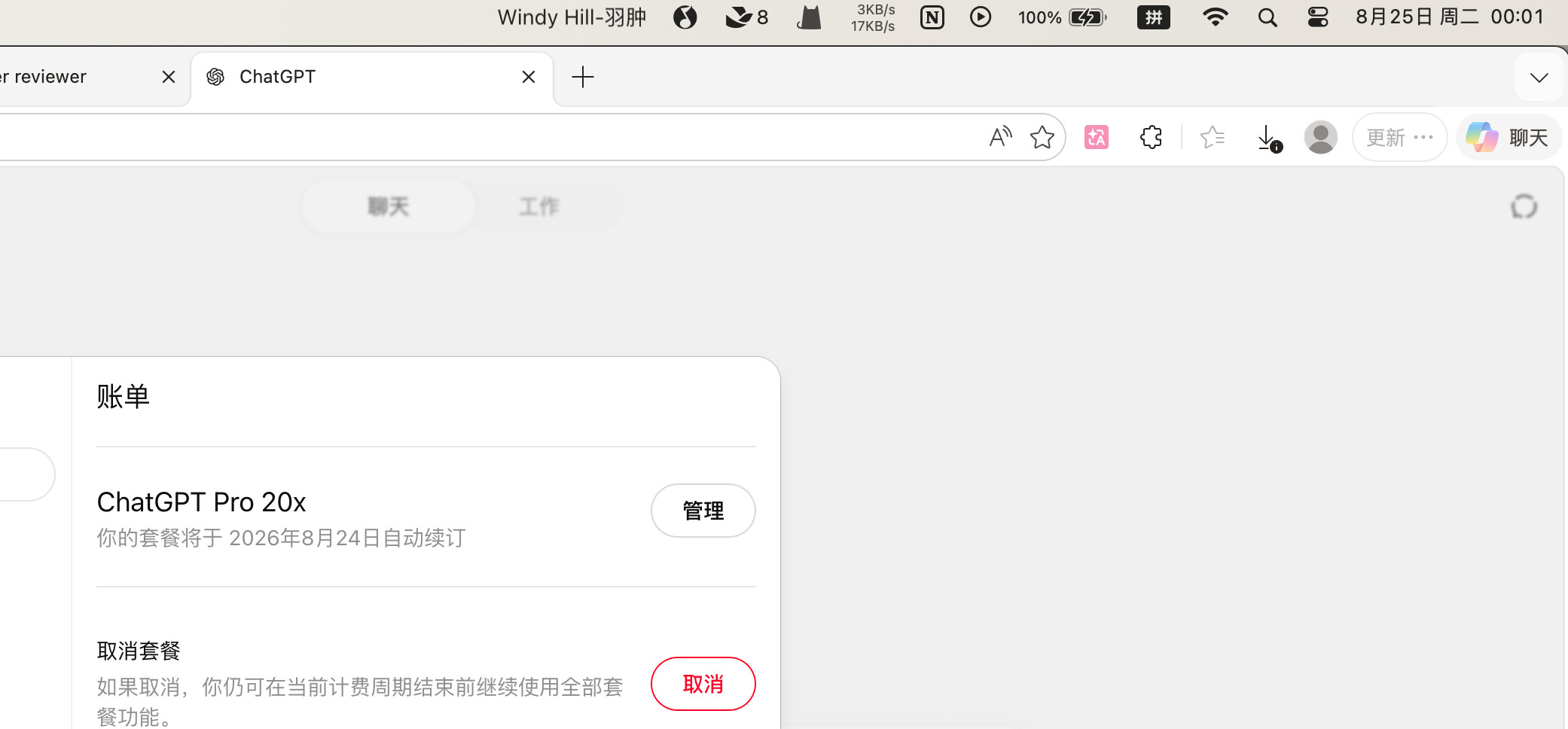Click the ChatGPT Pro 20x plan title
Image resolution: width=1568 pixels, height=729 pixels.
tap(202, 502)
